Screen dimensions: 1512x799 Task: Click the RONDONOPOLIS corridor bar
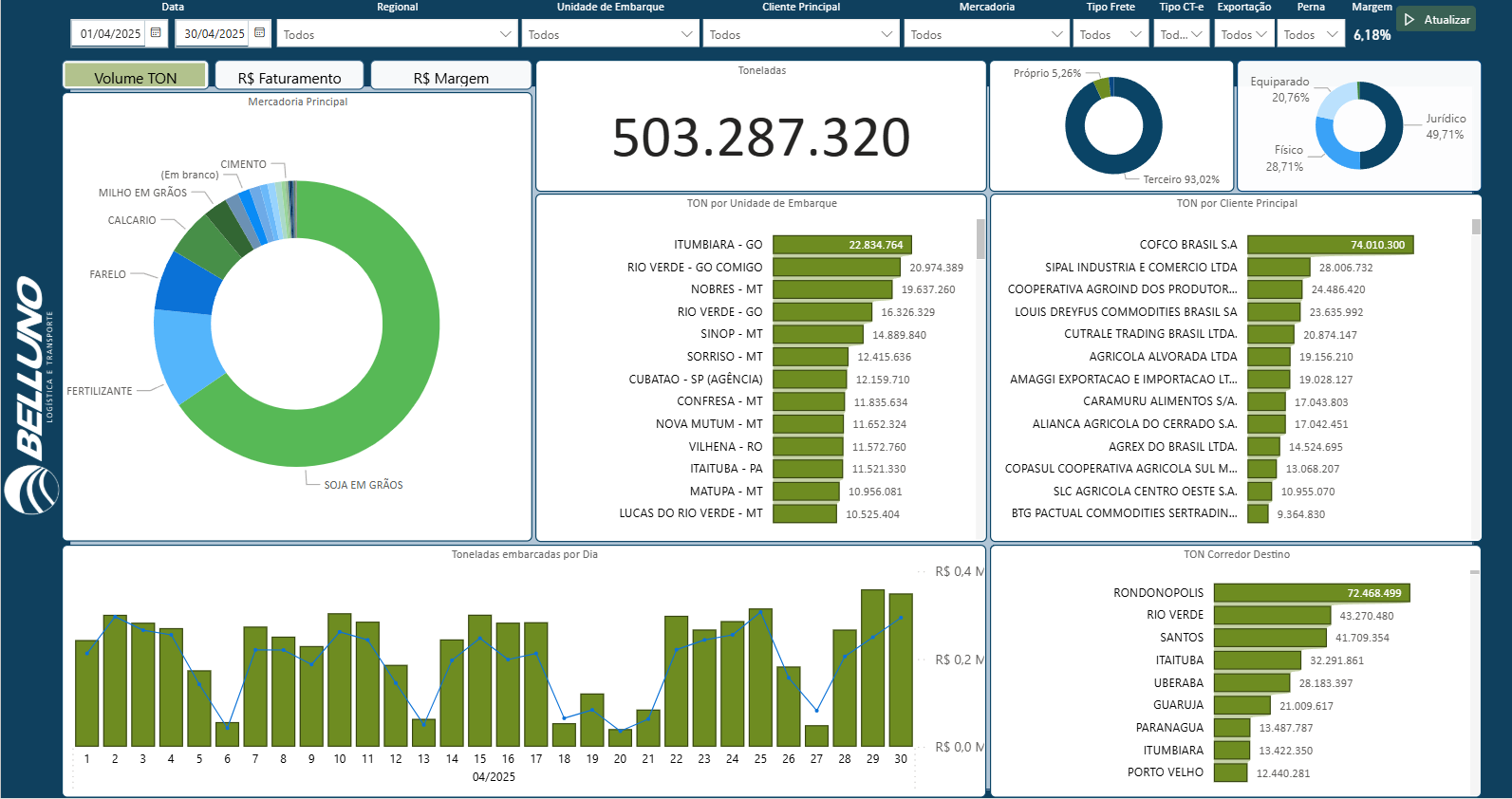[1312, 593]
